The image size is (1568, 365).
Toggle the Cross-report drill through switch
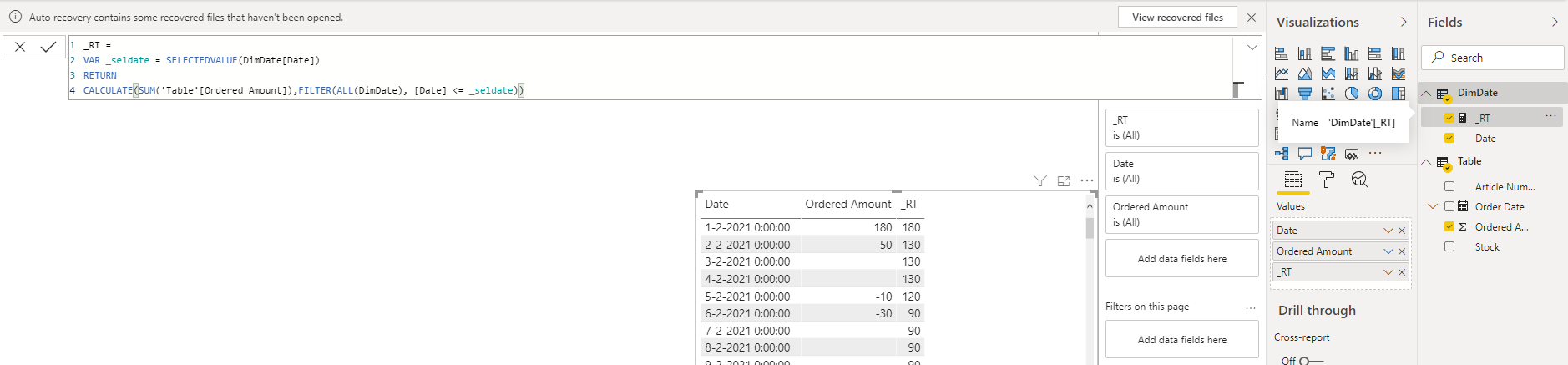(1311, 361)
